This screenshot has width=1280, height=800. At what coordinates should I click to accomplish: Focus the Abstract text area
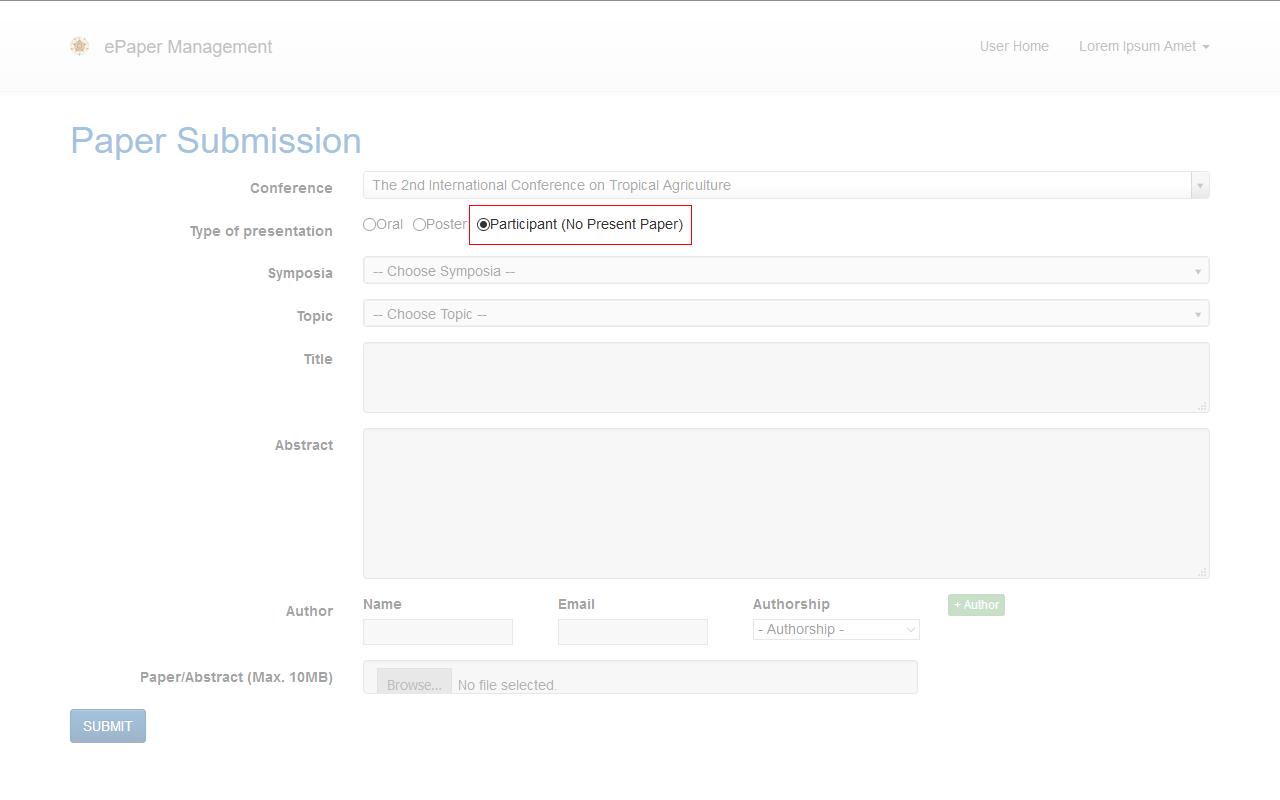[x=785, y=503]
